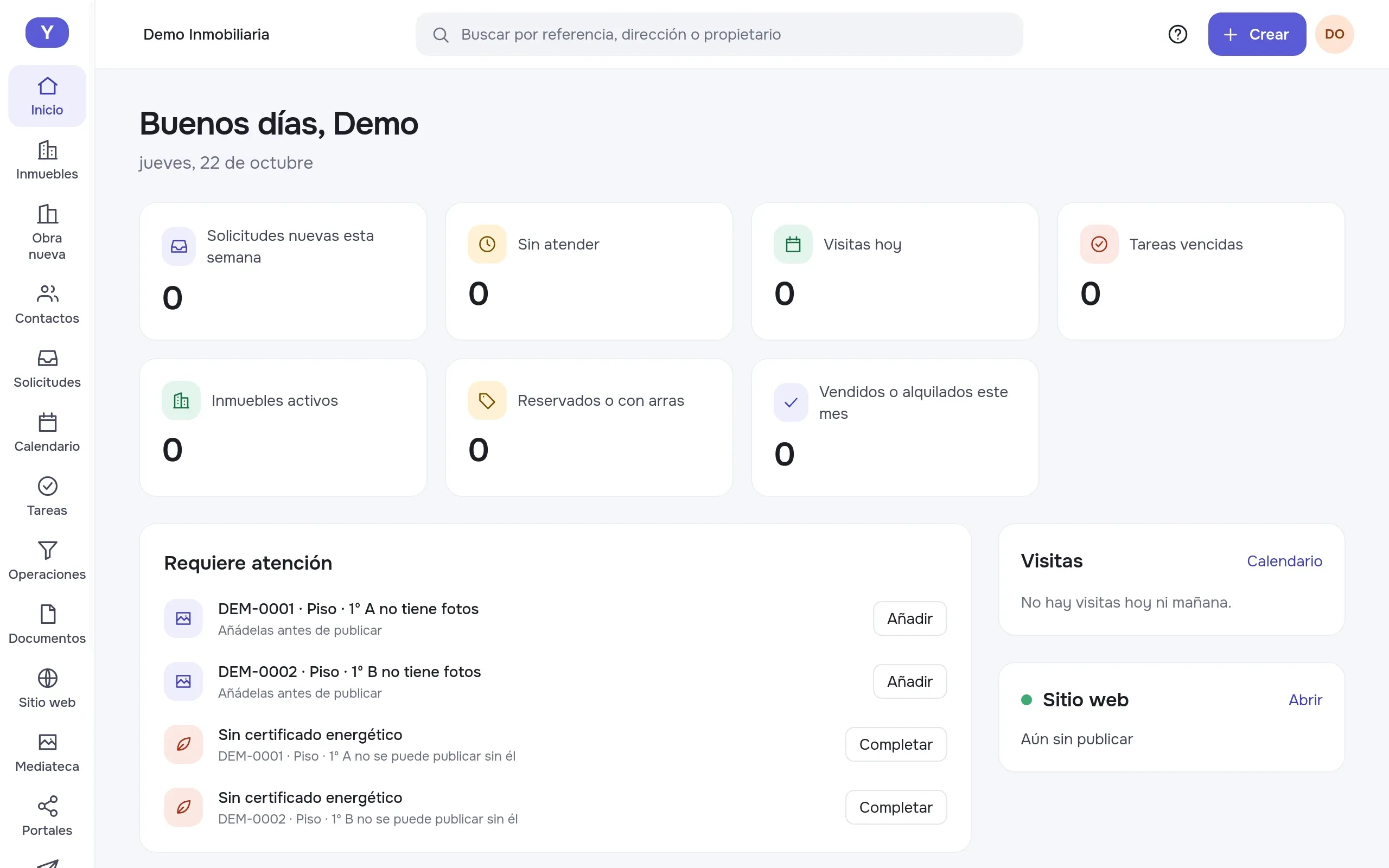Open the DO user avatar menu
Image resolution: width=1389 pixels, height=868 pixels.
tap(1334, 34)
